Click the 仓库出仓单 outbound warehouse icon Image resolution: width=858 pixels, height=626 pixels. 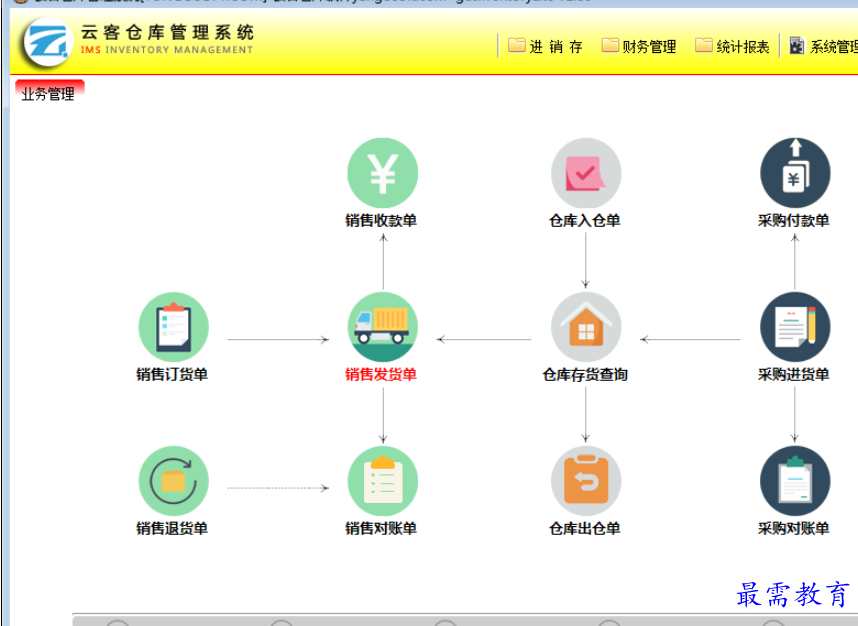click(586, 480)
